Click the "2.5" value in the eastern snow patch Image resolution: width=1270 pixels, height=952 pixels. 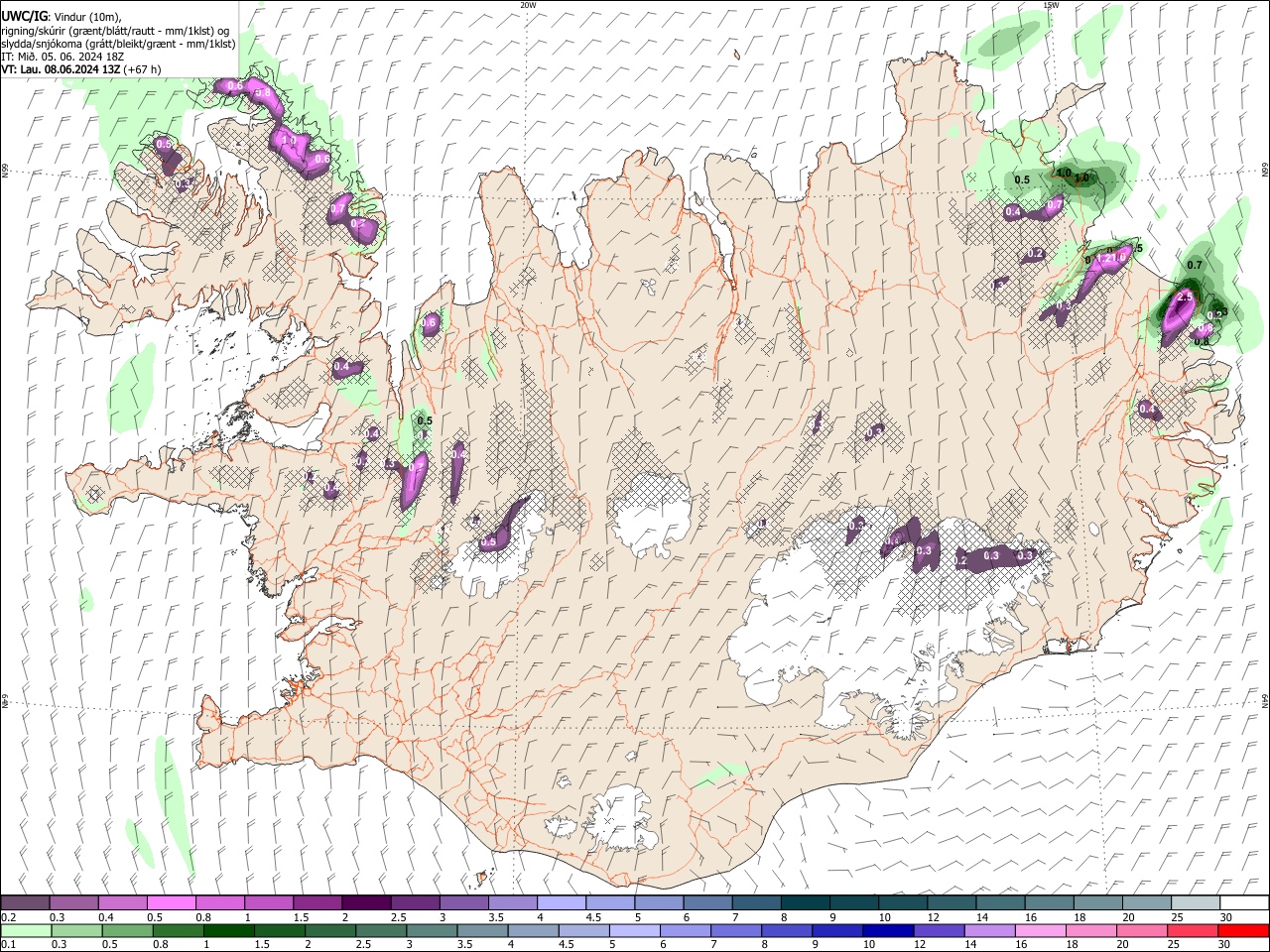(x=1183, y=297)
